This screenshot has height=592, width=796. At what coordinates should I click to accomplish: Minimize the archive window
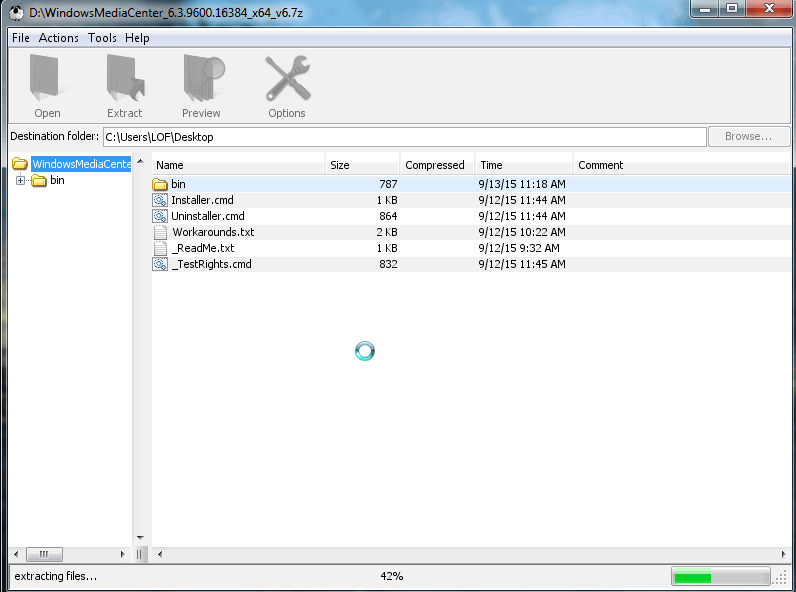click(x=705, y=8)
